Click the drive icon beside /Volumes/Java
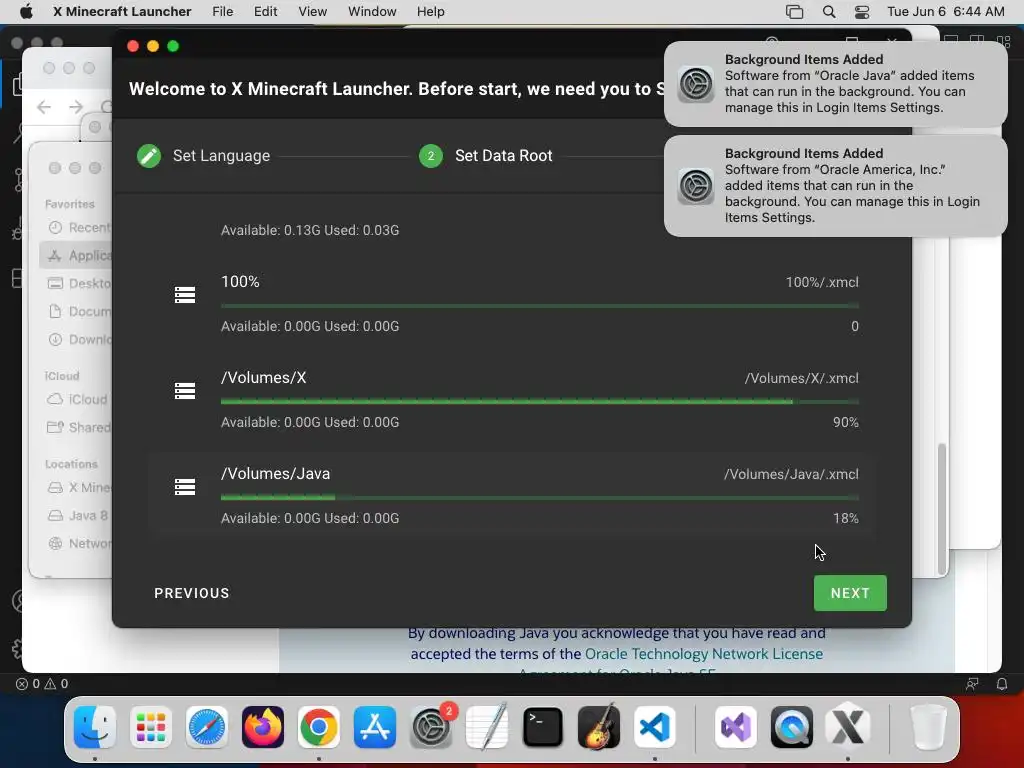 pyautogui.click(x=185, y=487)
